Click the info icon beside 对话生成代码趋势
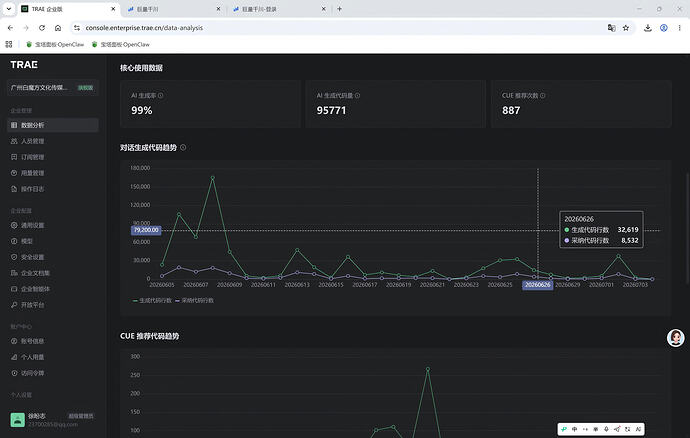Image resolution: width=690 pixels, height=438 pixels. click(183, 147)
